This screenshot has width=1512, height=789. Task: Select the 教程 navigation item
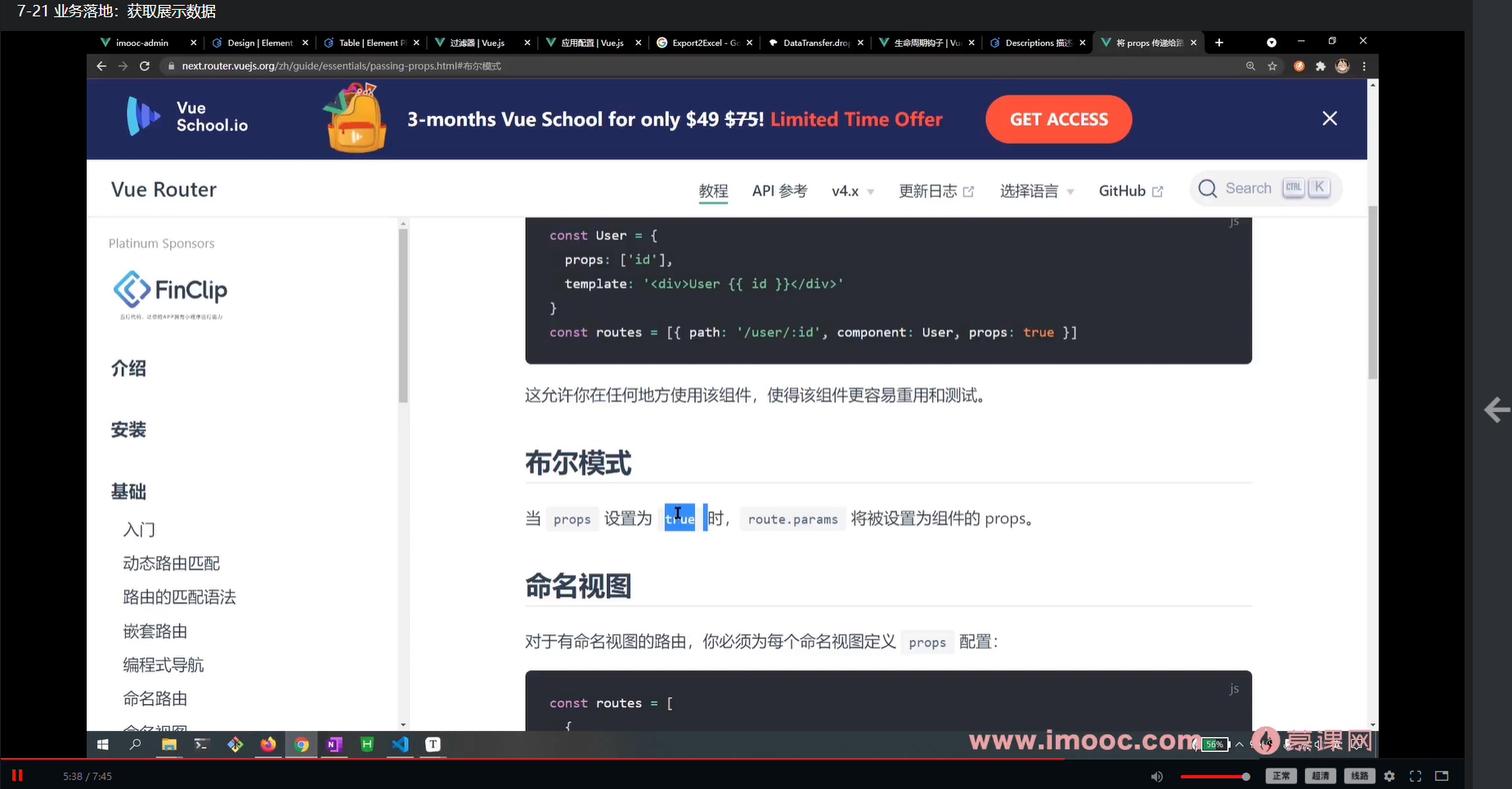713,191
